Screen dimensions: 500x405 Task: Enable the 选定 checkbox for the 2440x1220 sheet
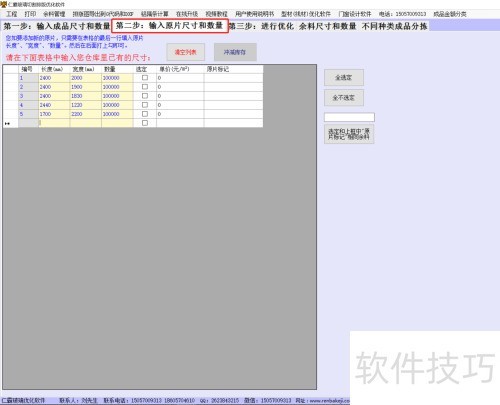coord(145,105)
